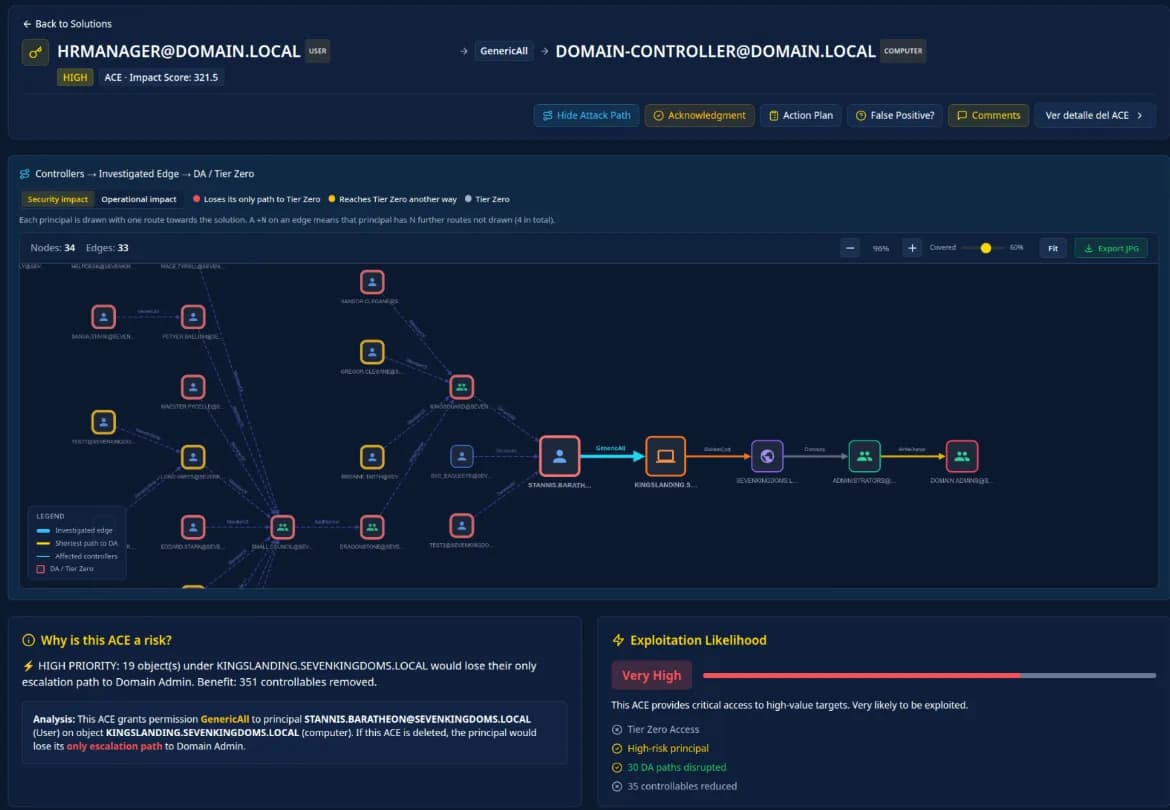1170x810 pixels.
Task: Click the Nodes: 34 counter
Action: [52, 248]
